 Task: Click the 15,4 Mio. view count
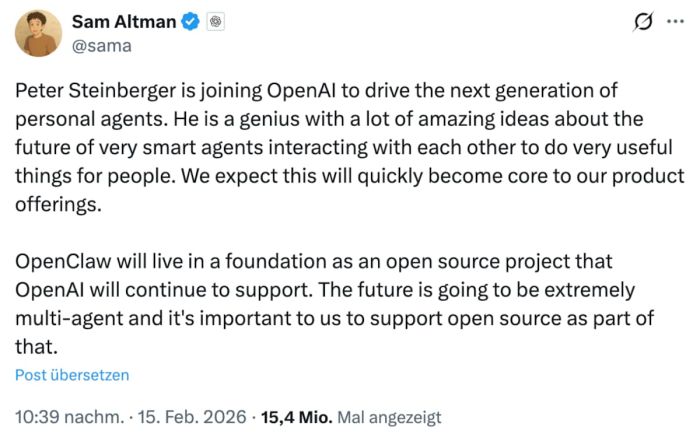297,417
